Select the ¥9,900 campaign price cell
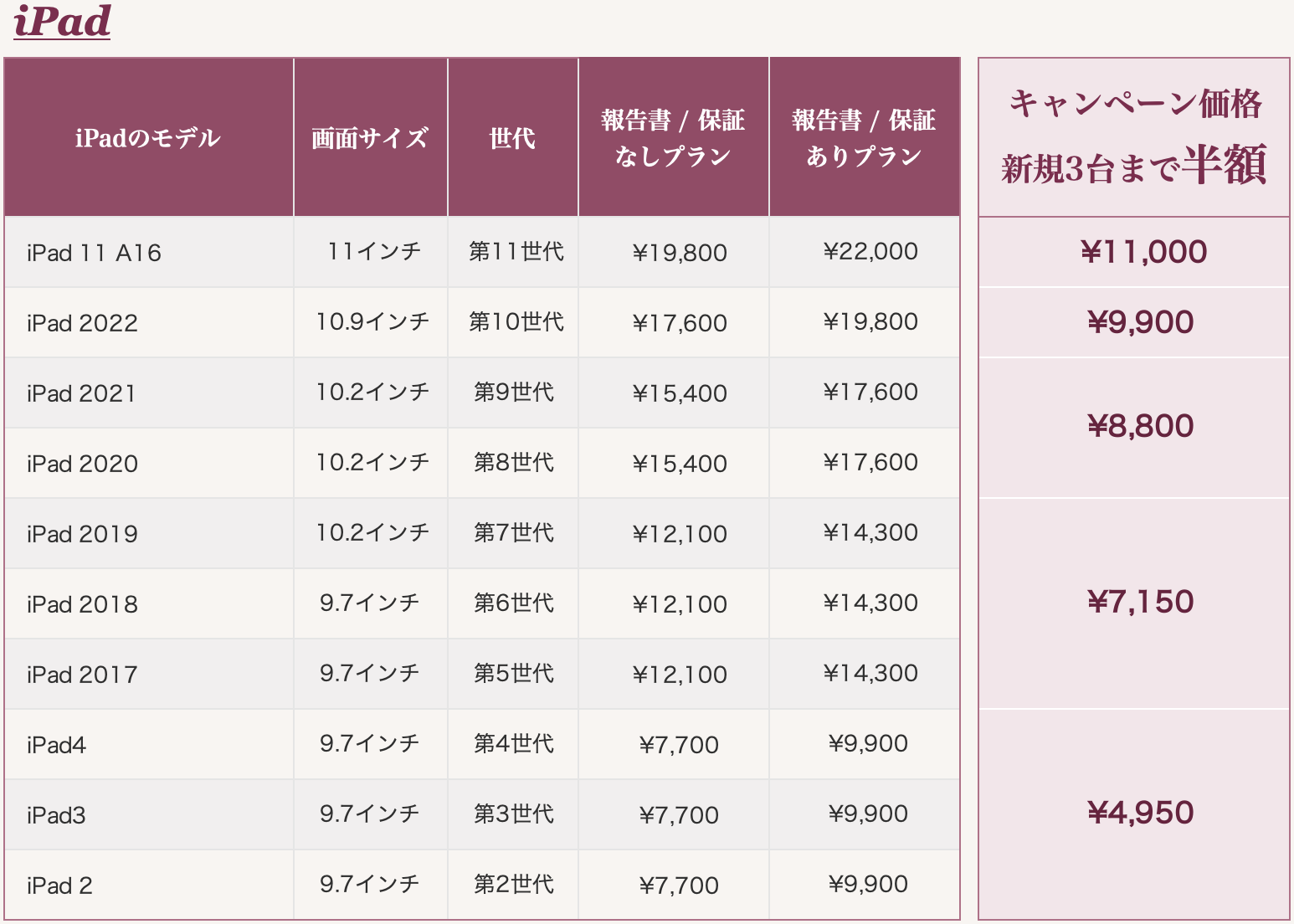This screenshot has width=1294, height=924. pyautogui.click(x=1134, y=322)
